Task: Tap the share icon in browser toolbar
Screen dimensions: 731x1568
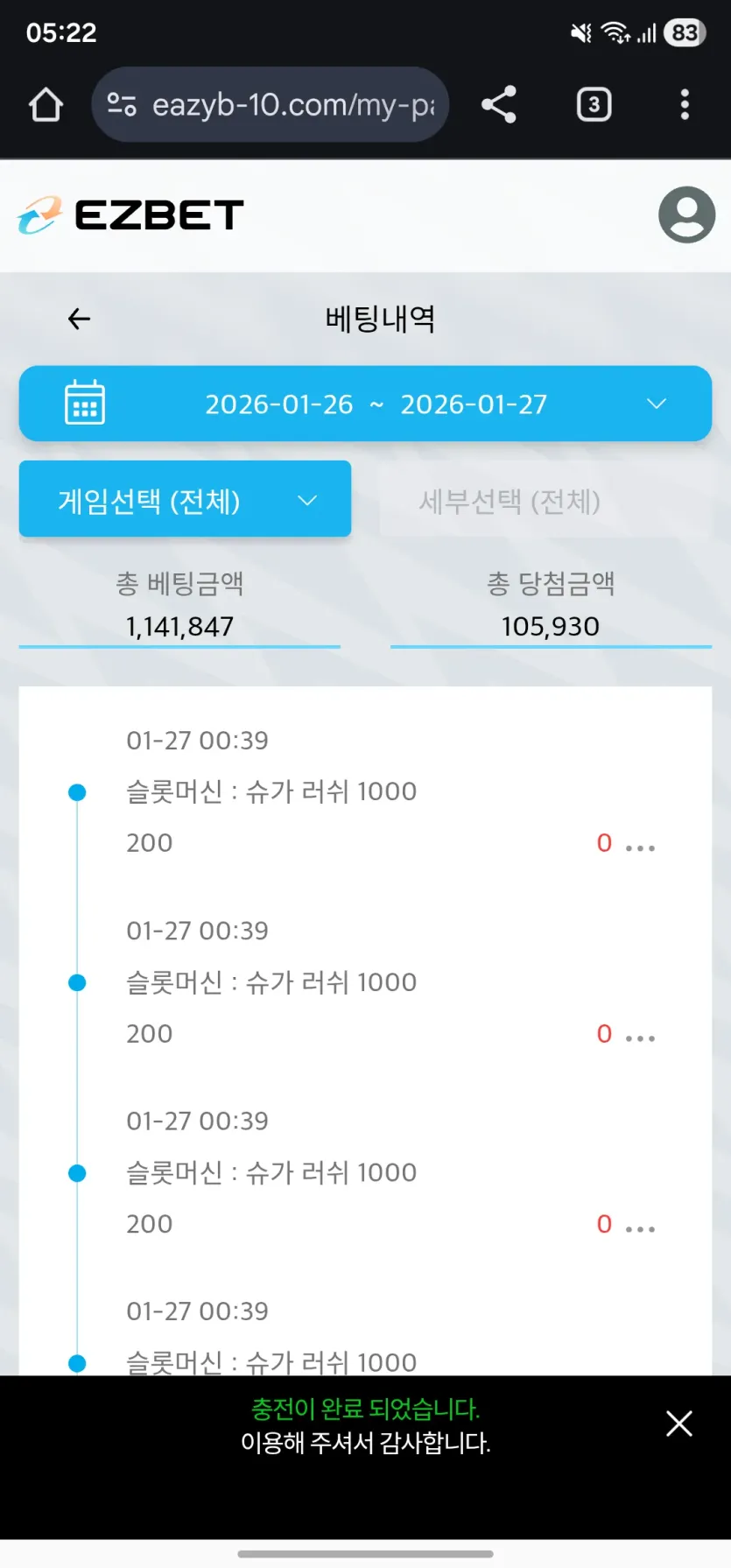Action: tap(499, 105)
